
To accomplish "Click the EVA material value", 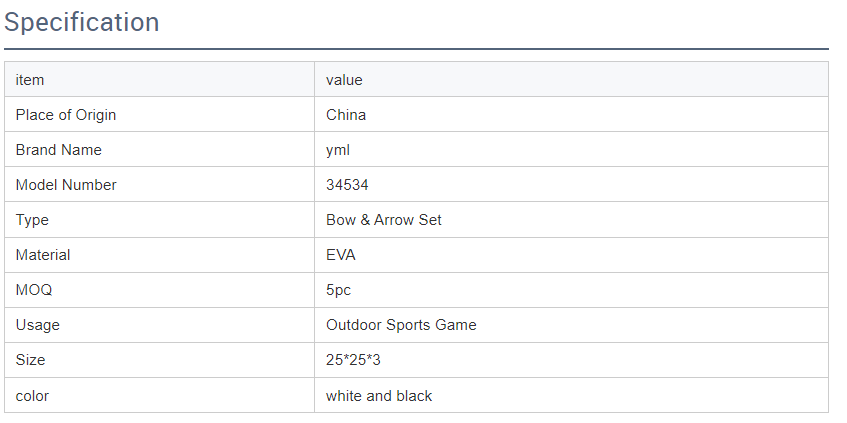I will (341, 255).
